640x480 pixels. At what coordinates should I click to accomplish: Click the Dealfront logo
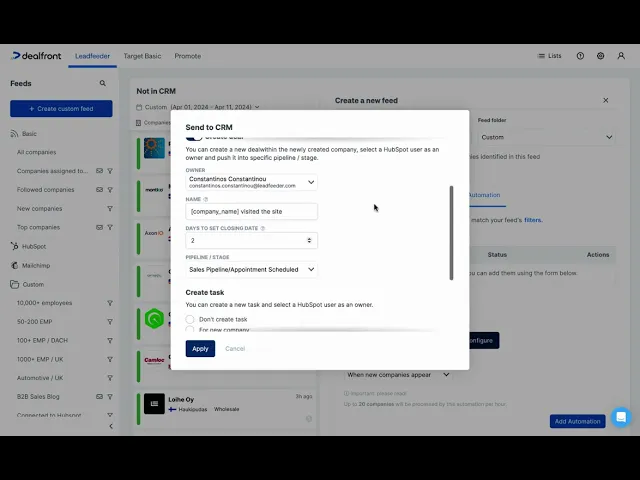(36, 56)
